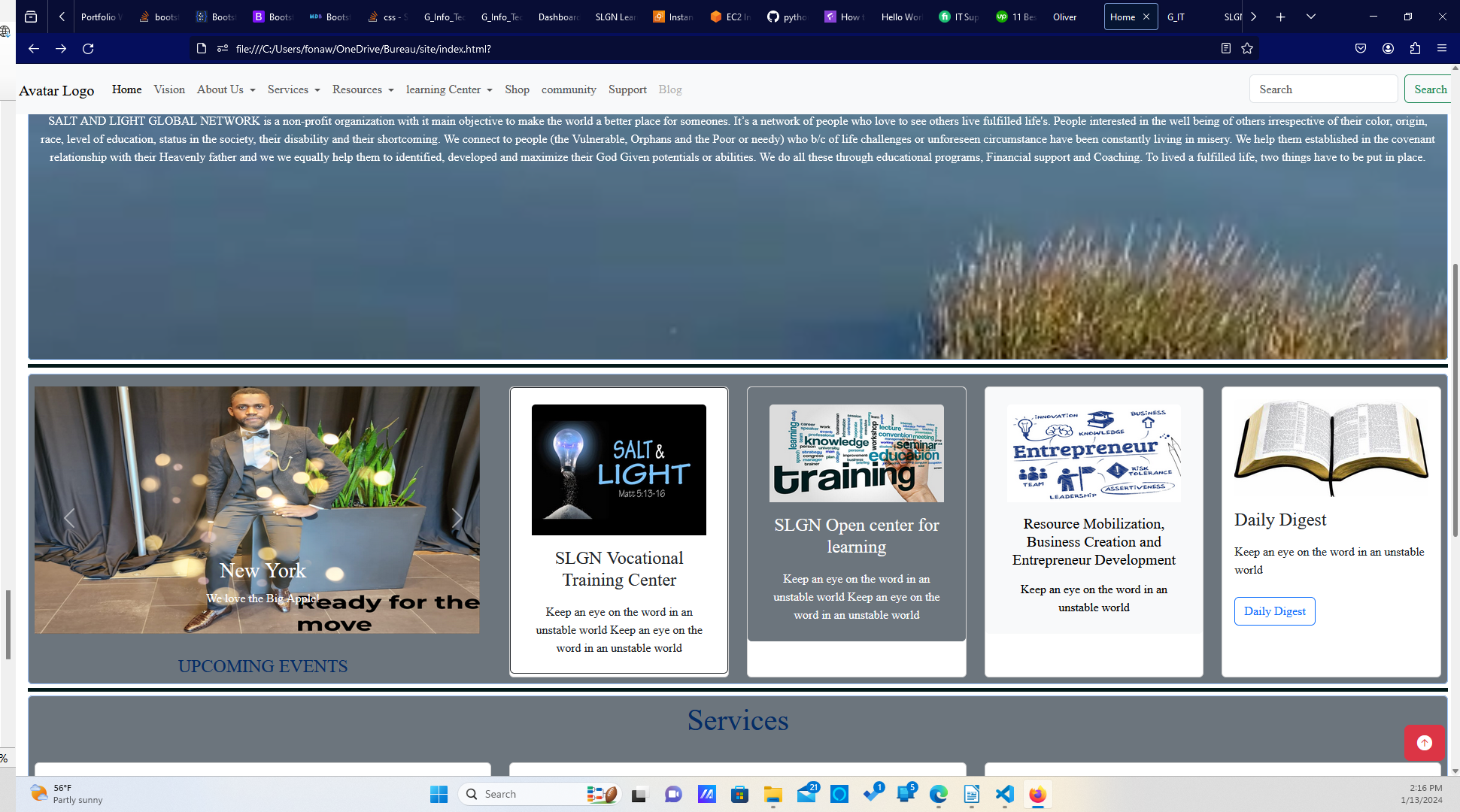The width and height of the screenshot is (1460, 812).
Task: Click the browser reload page icon
Action: 88,49
